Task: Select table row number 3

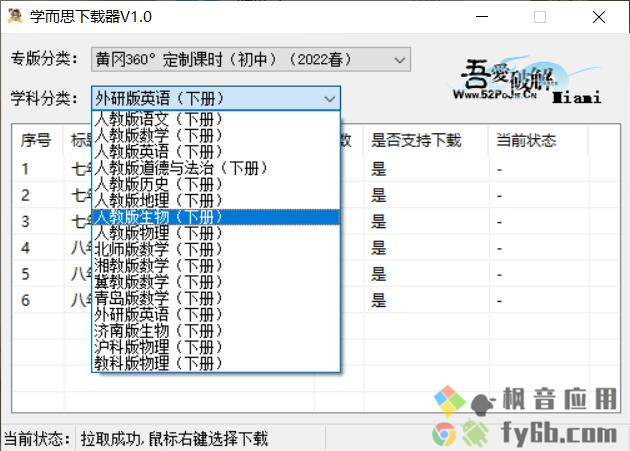Action: coord(315,221)
